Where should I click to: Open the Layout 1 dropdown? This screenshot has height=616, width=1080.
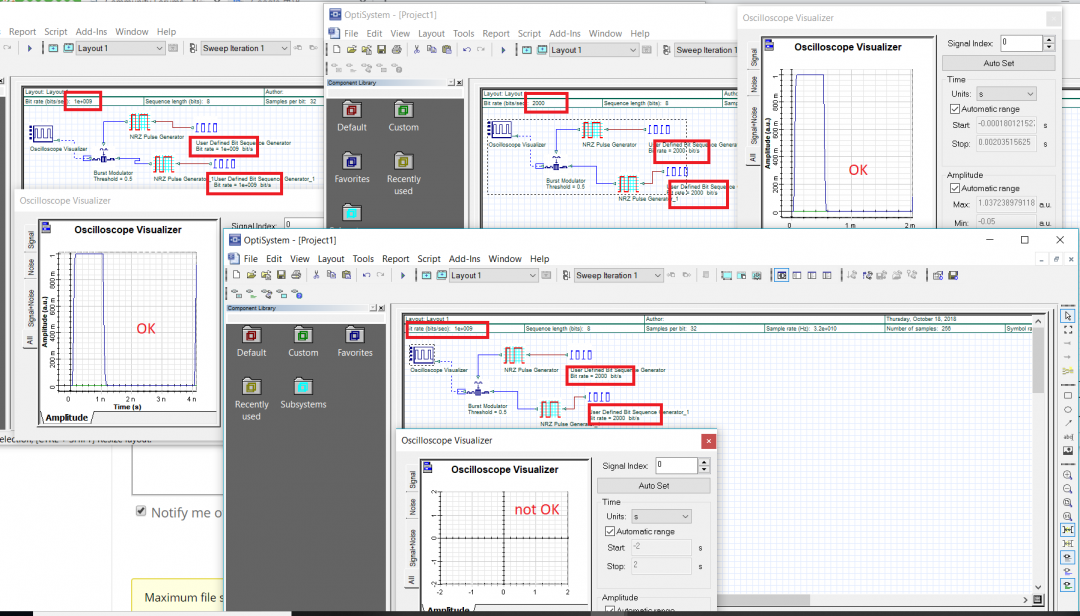point(532,276)
